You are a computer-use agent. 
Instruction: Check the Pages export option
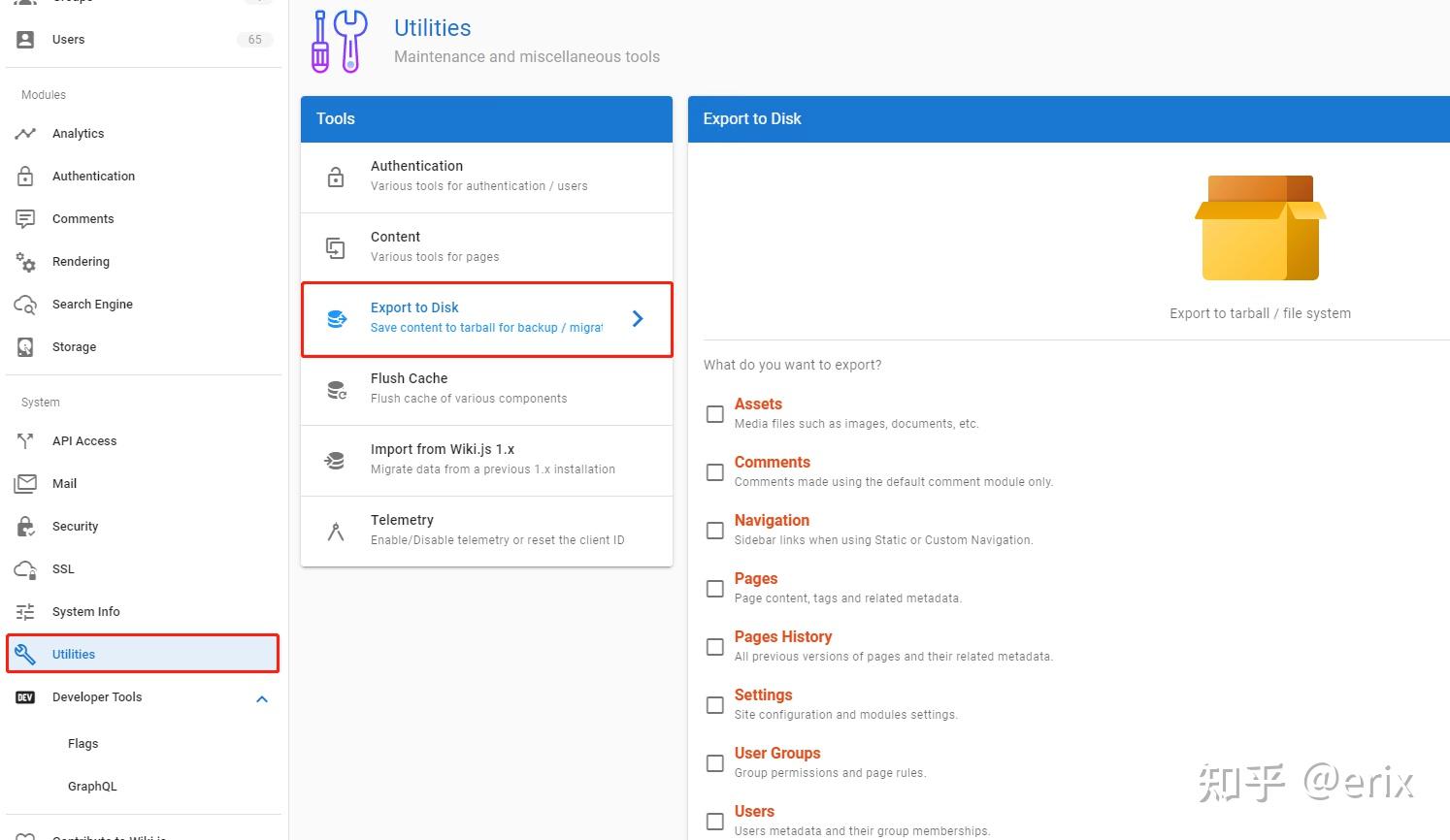tap(715, 589)
